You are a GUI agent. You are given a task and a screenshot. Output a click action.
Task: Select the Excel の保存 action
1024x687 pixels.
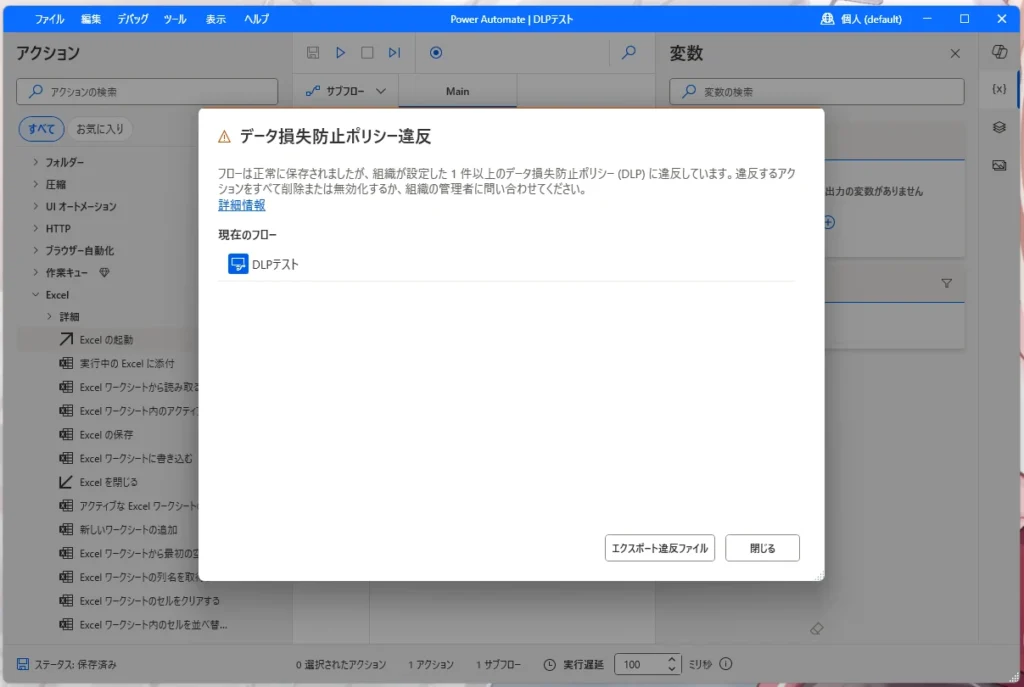(106, 434)
